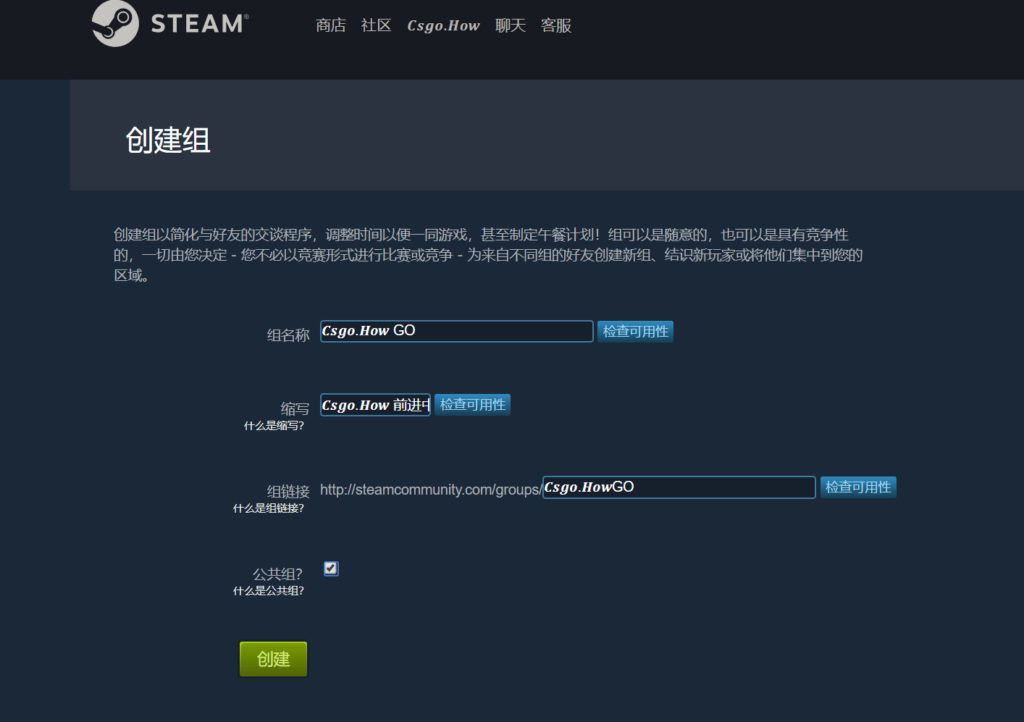1024x722 pixels.
Task: Click the 缩写 label text
Action: pyautogui.click(x=295, y=409)
